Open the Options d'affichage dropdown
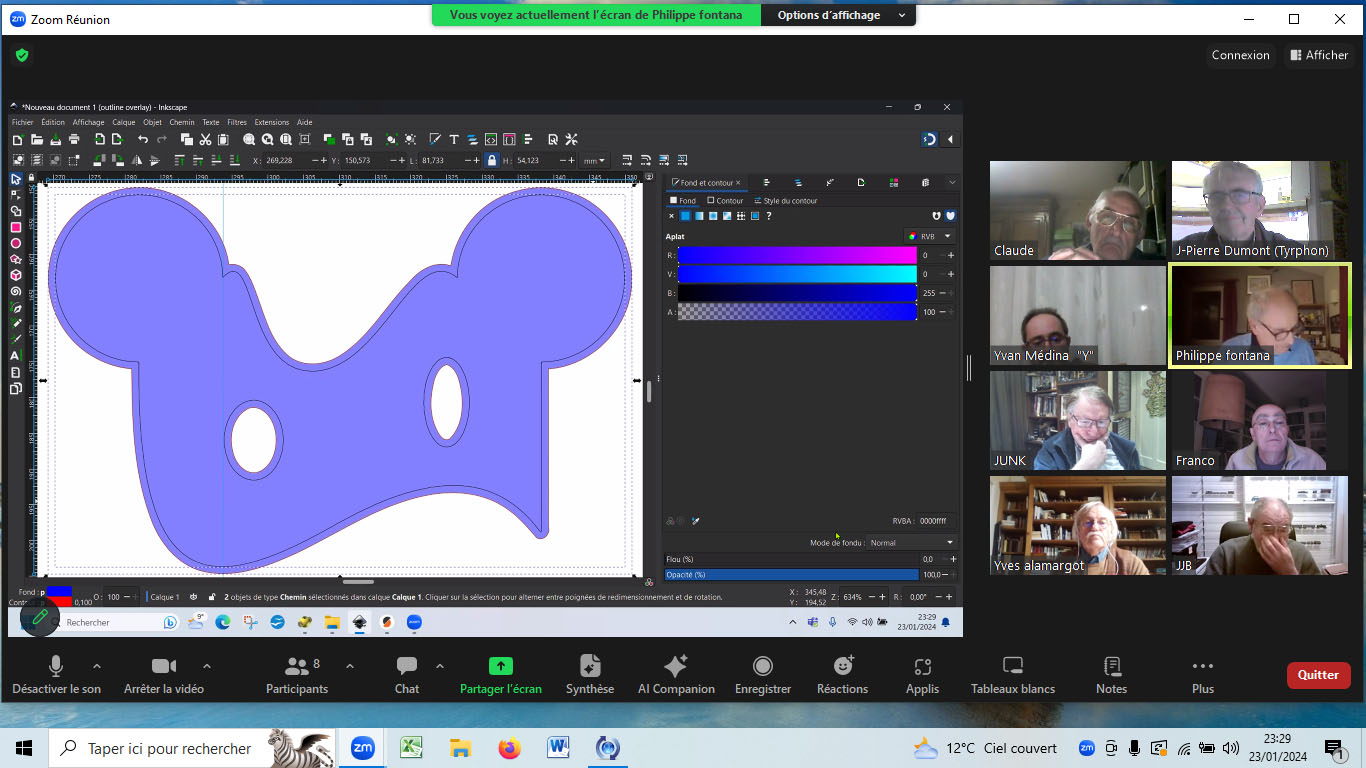This screenshot has width=1366, height=768. coord(839,15)
